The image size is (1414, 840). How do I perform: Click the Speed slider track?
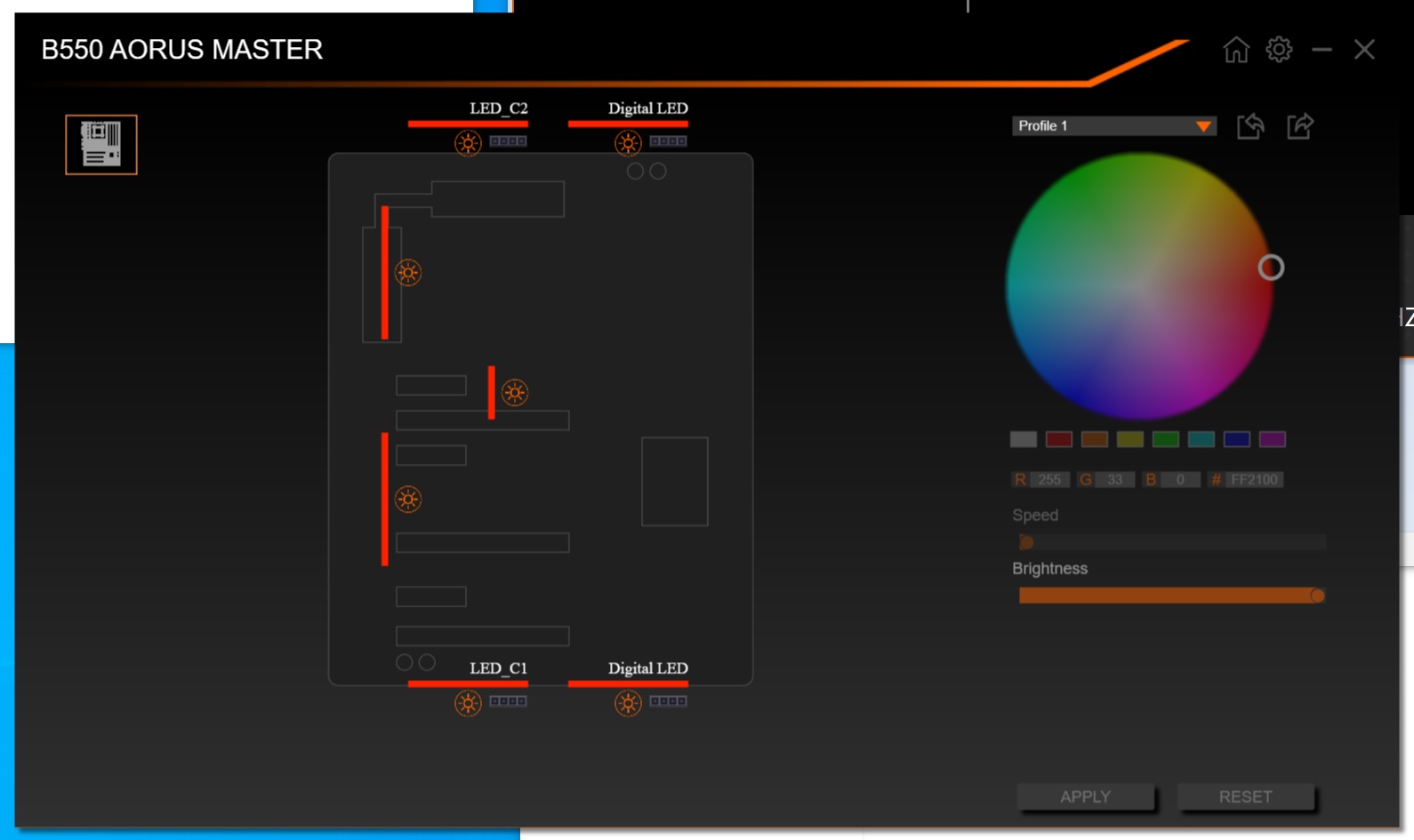click(1172, 542)
